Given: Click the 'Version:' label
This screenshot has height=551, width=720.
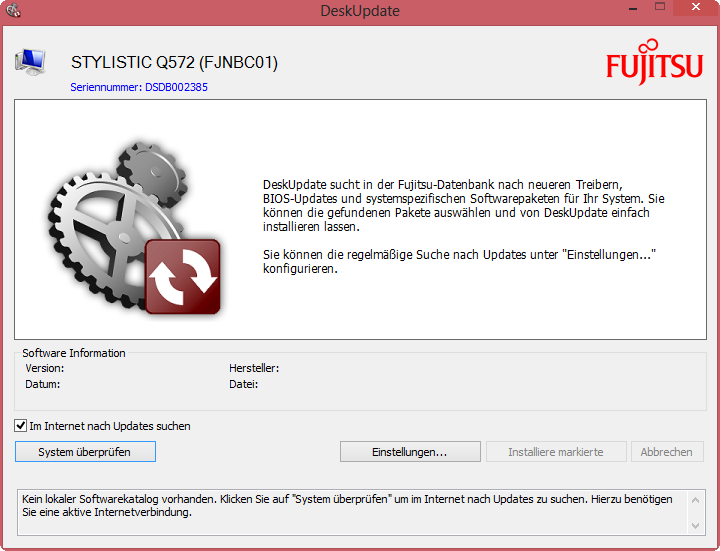Looking at the screenshot, I should [x=45, y=368].
